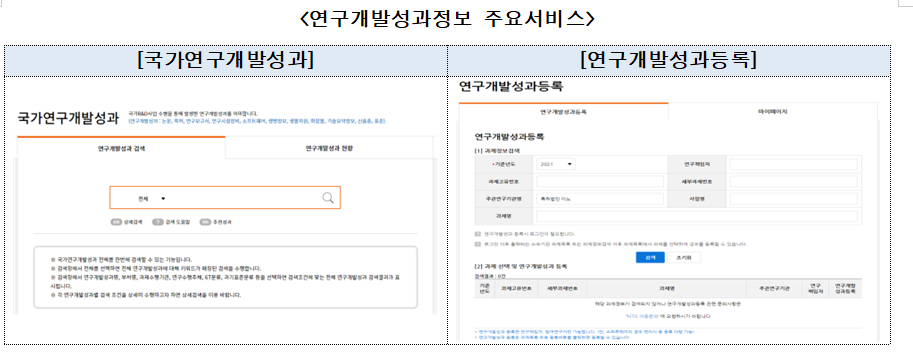Click the magnifier search icon in the search box
The image size is (913, 362).
tap(328, 198)
